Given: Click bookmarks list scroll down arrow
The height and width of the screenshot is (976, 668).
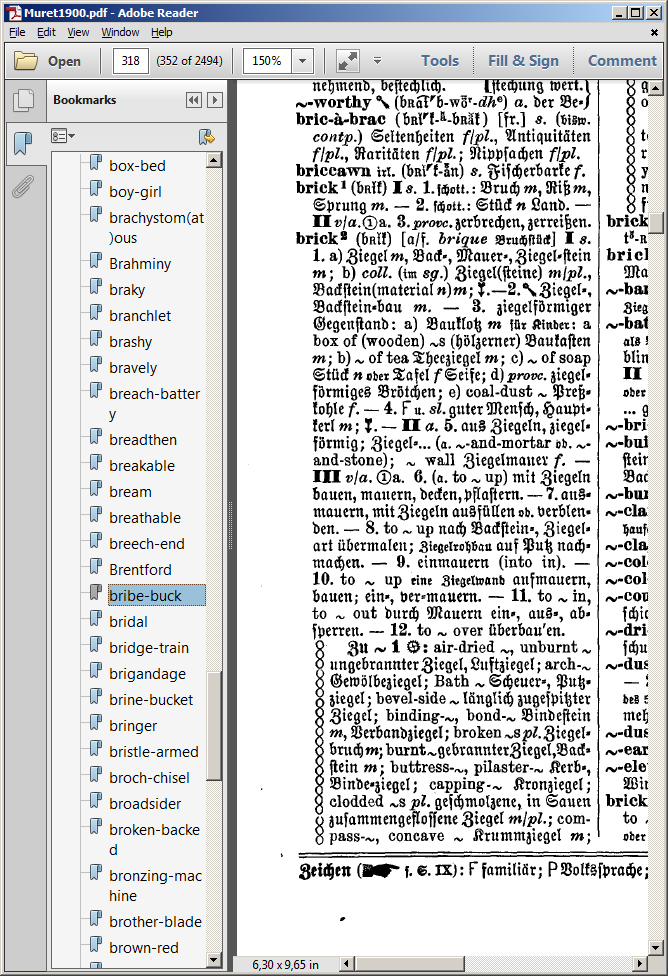Looking at the screenshot, I should click(x=214, y=960).
